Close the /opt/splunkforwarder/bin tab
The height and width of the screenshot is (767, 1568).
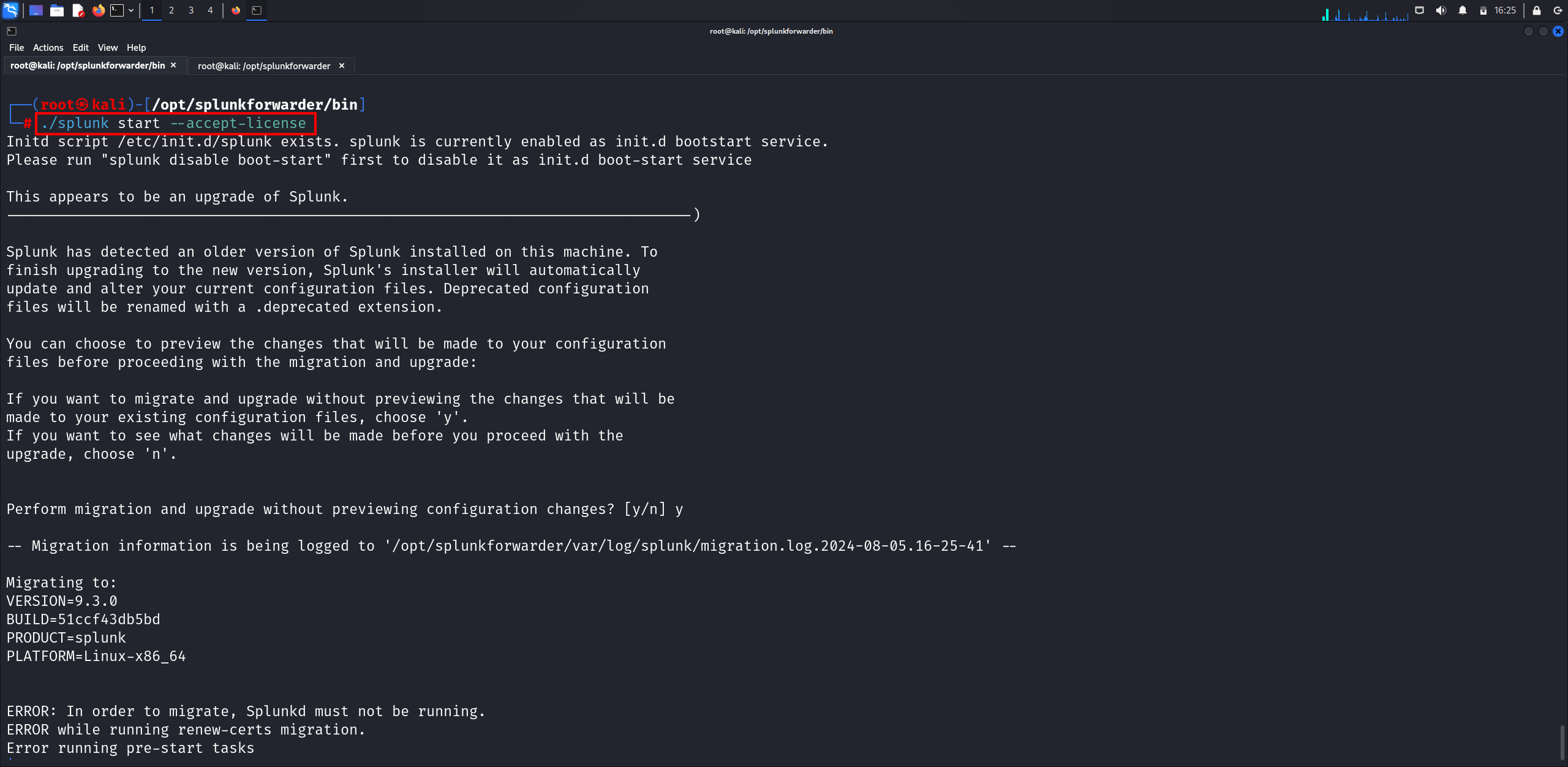173,66
